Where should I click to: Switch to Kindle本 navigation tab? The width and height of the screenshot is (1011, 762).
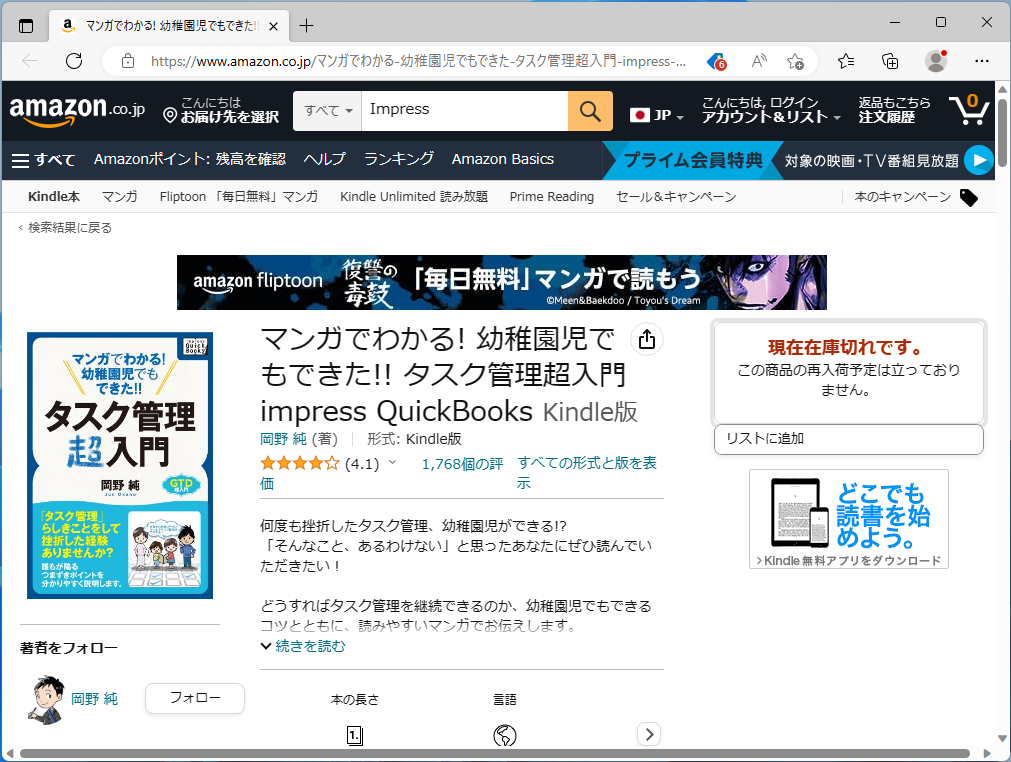click(53, 197)
